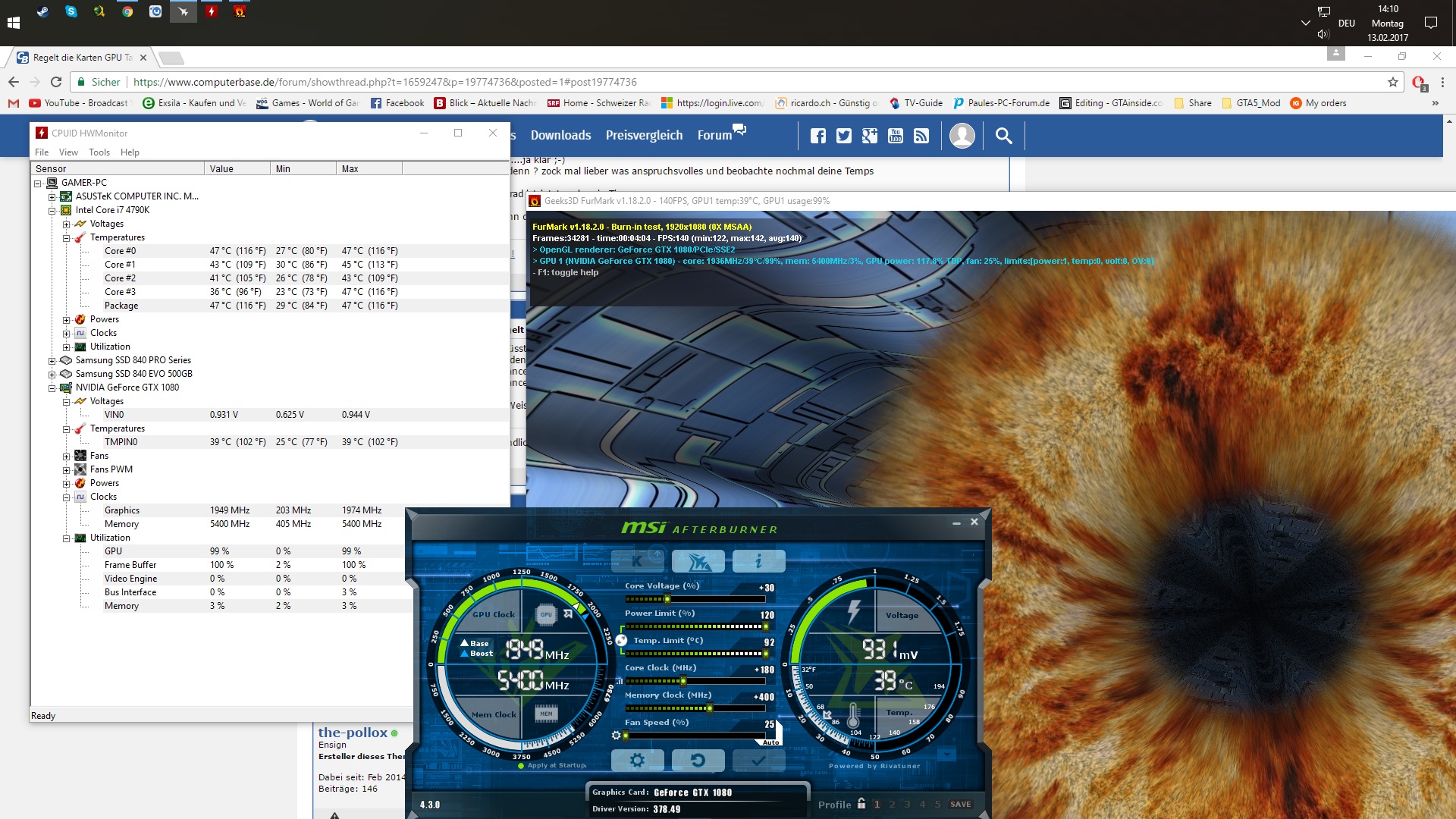This screenshot has height=819, width=1456.
Task: Expand the Samsung SSD 840 PRO Series node
Action: click(x=52, y=361)
